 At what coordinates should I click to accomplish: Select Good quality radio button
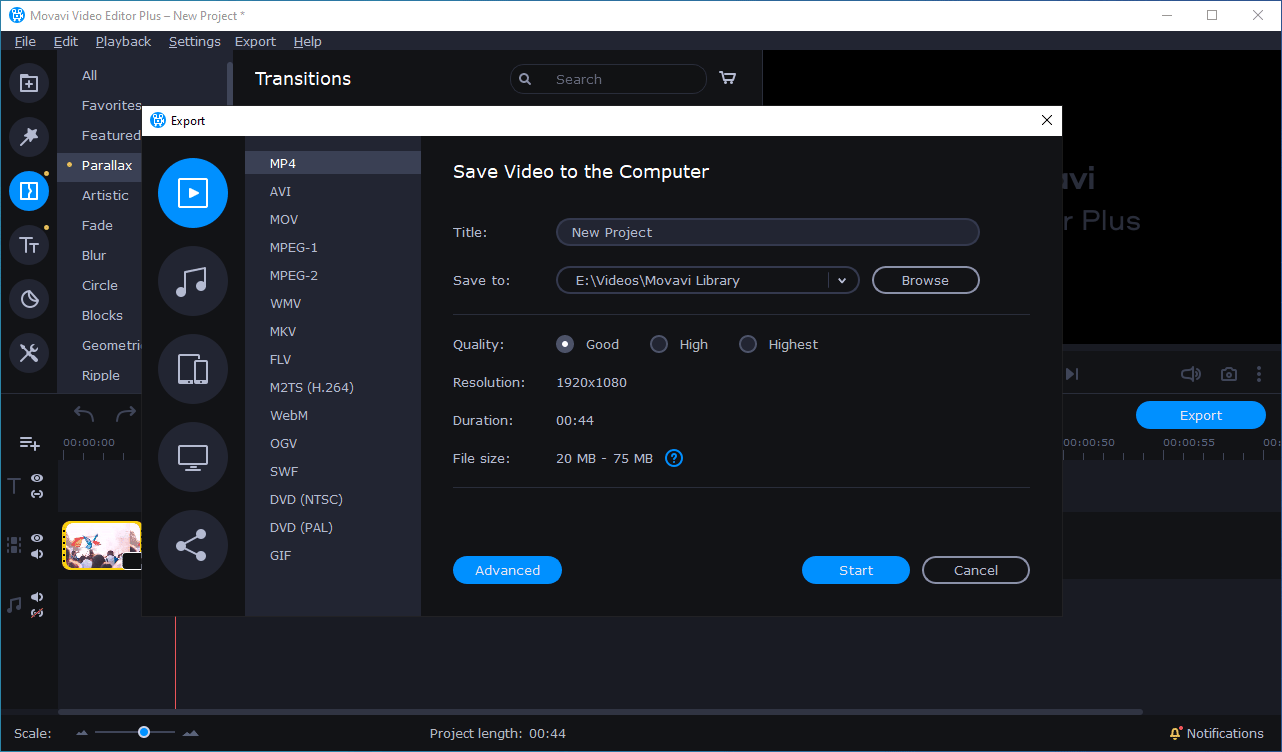(x=565, y=344)
